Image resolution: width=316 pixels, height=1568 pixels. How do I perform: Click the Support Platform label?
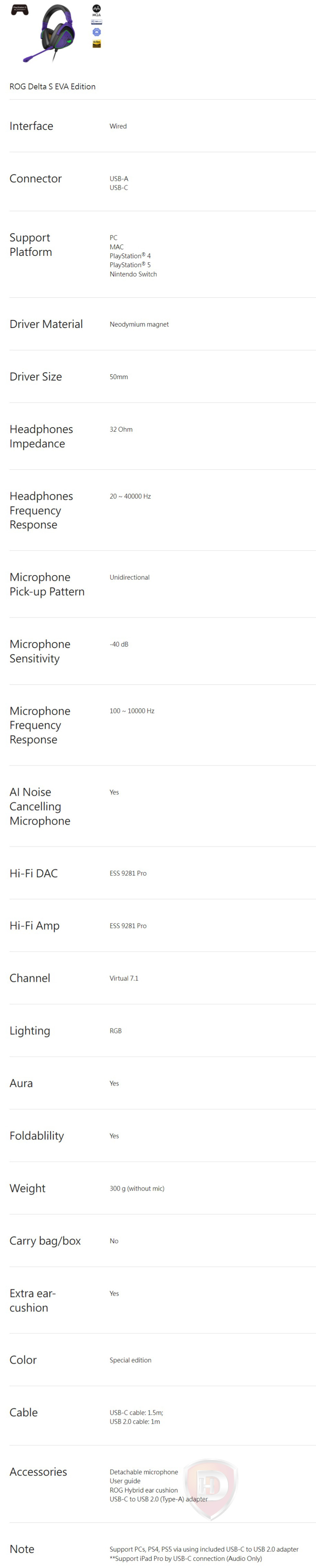[31, 245]
